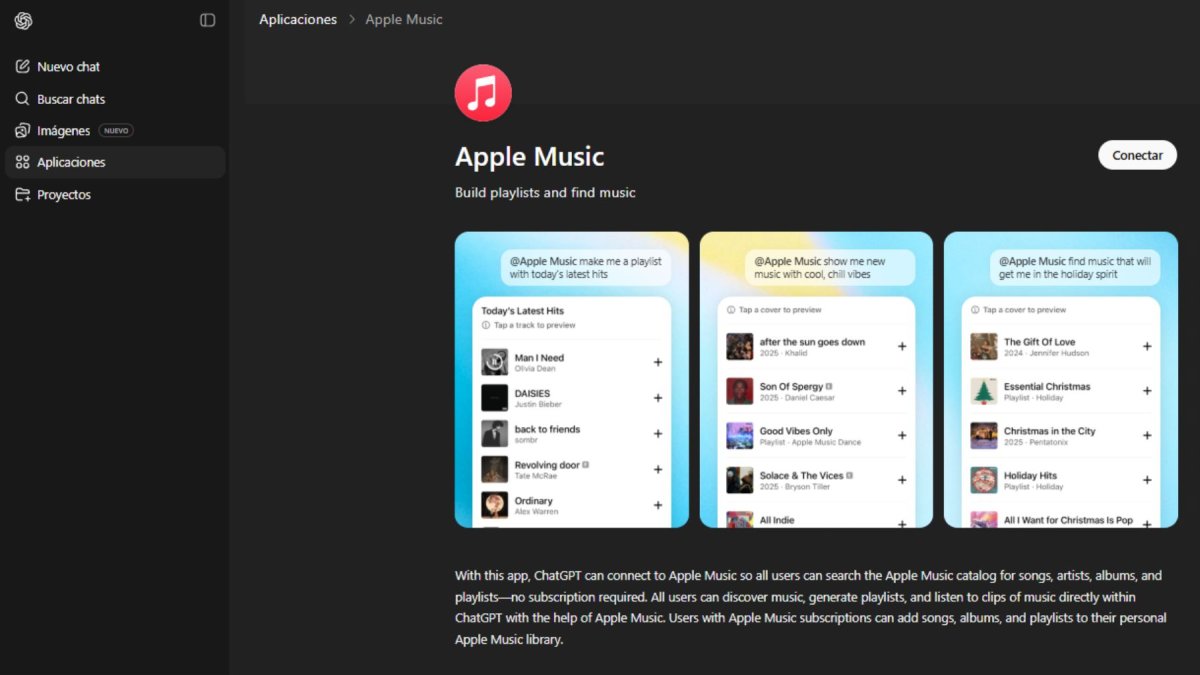
Task: Go to Aplicaciones in the breadcrumb
Action: tap(298, 20)
